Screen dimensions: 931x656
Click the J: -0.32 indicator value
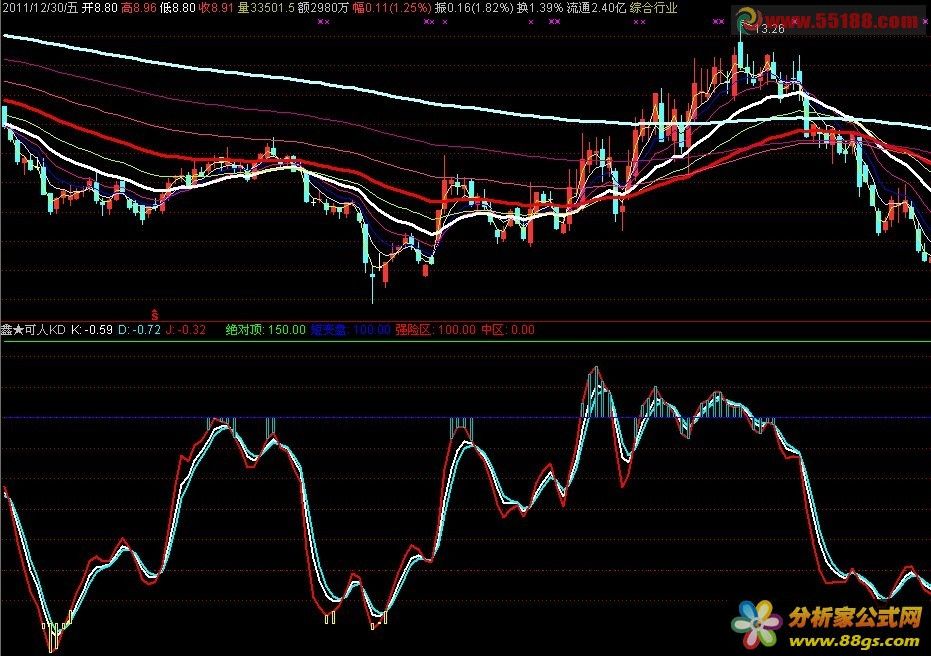pos(185,329)
